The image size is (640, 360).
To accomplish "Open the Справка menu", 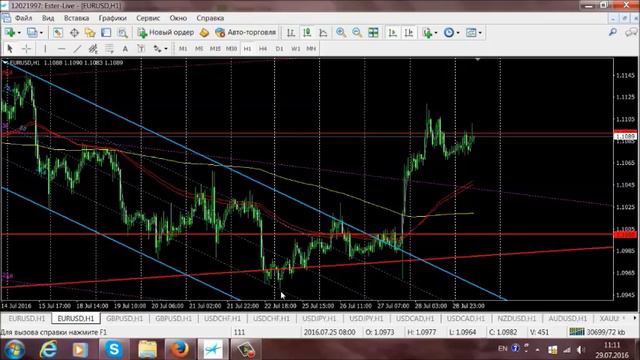I will click(210, 18).
